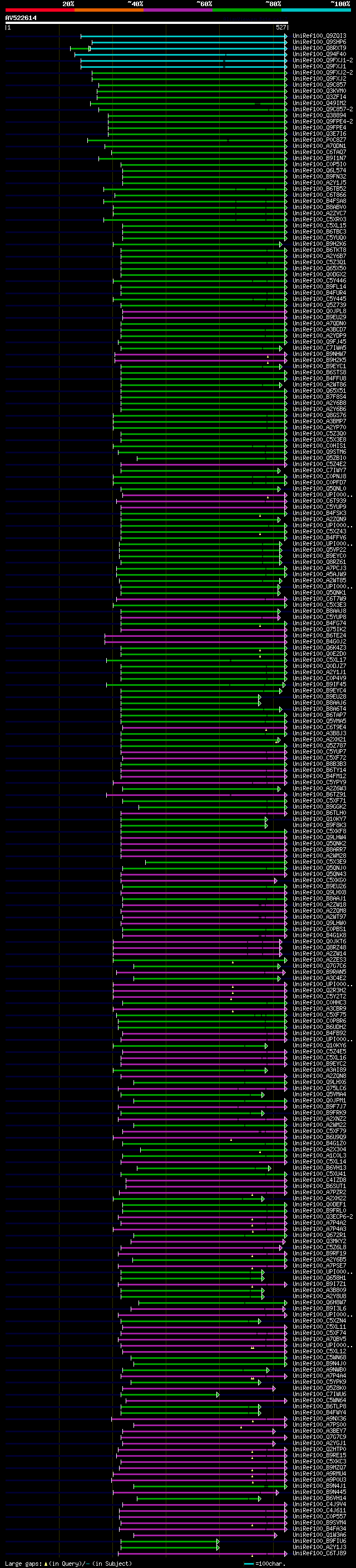The width and height of the screenshot is (356, 1568).
Task: Select label UniRef100_Q10KY7
Action: tap(319, 819)
